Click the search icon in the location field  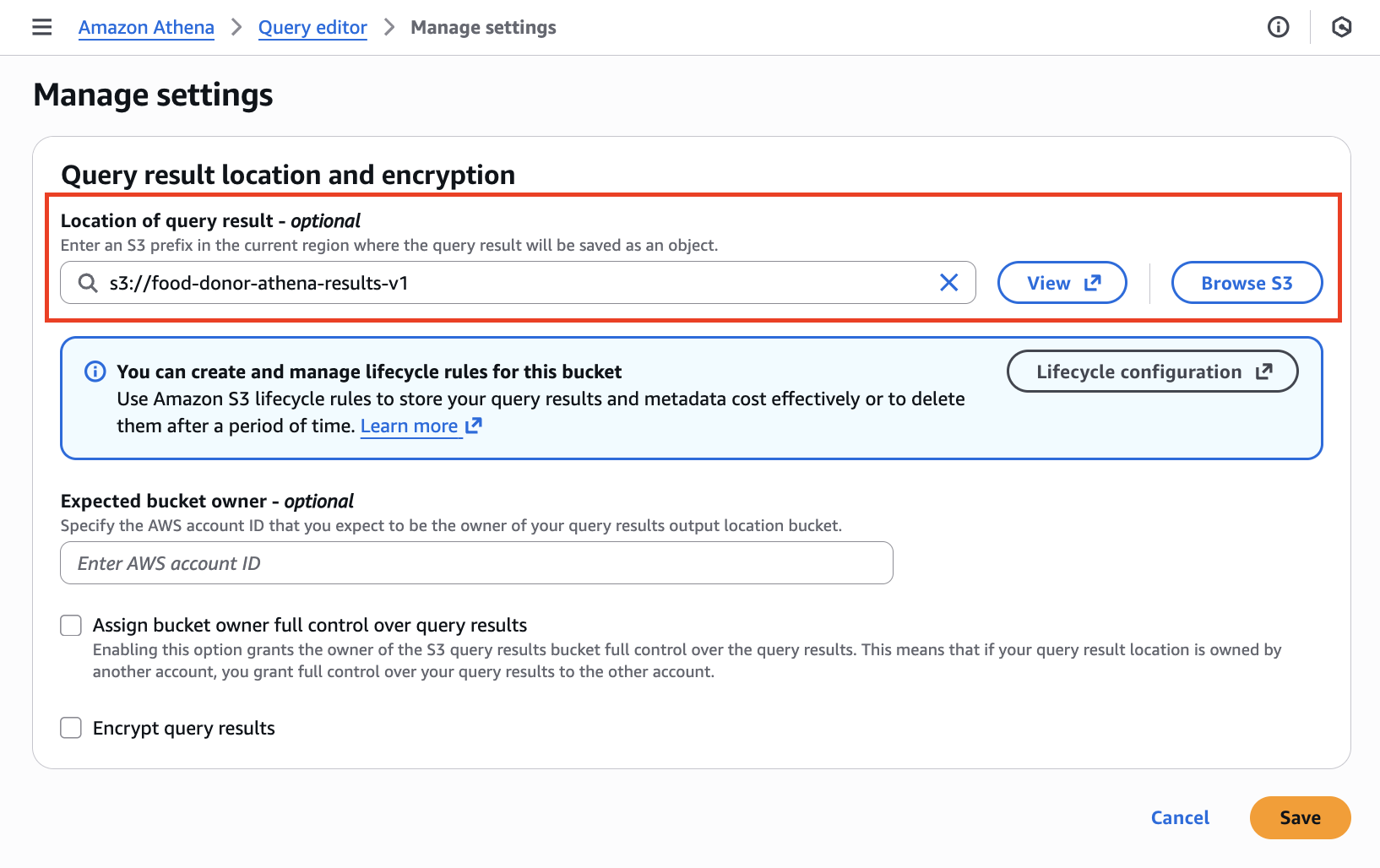point(88,283)
